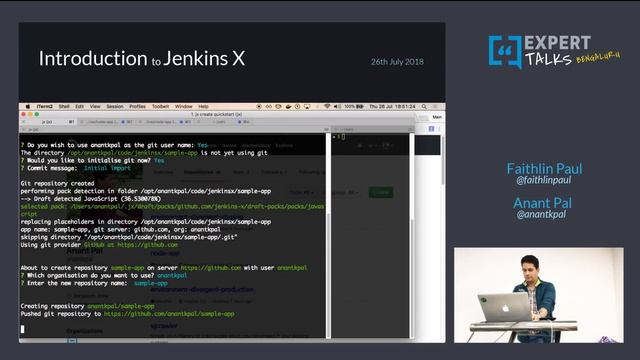Click the AirPlay display icon in menu bar
Image resolution: width=640 pixels, height=360 pixels.
[307, 107]
